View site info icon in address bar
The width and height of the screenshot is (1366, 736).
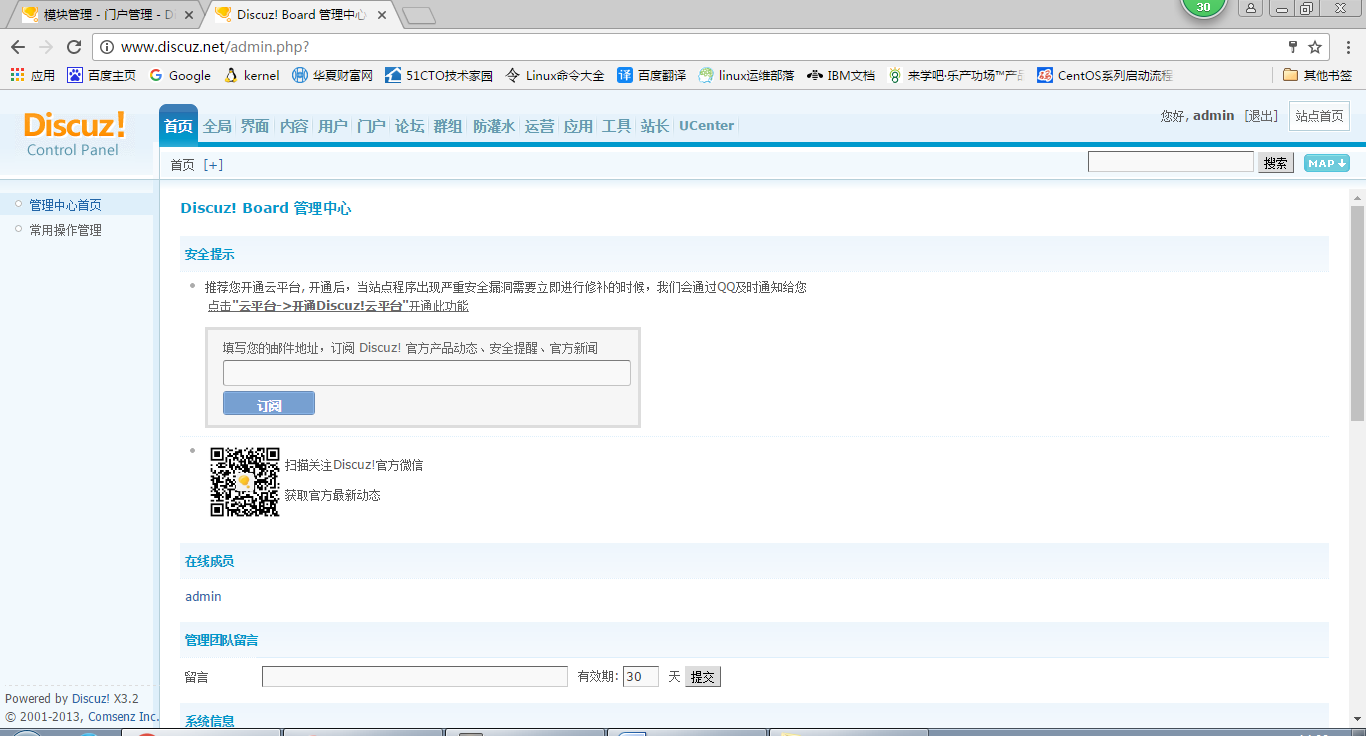pyautogui.click(x=108, y=47)
